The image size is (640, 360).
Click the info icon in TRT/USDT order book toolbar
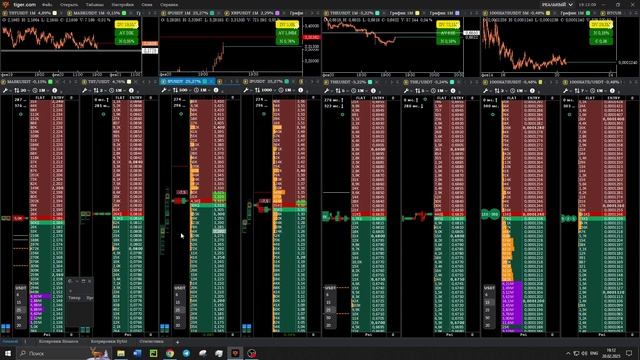[x=131, y=90]
